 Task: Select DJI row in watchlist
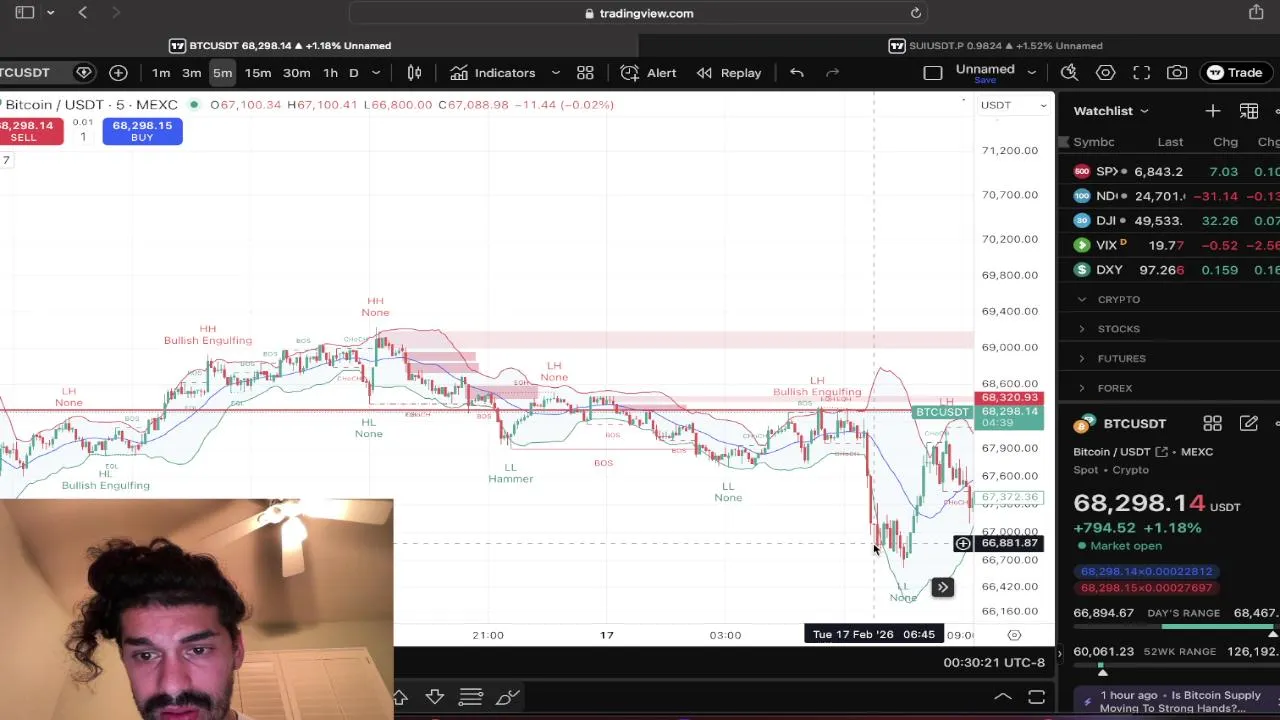(1170, 221)
